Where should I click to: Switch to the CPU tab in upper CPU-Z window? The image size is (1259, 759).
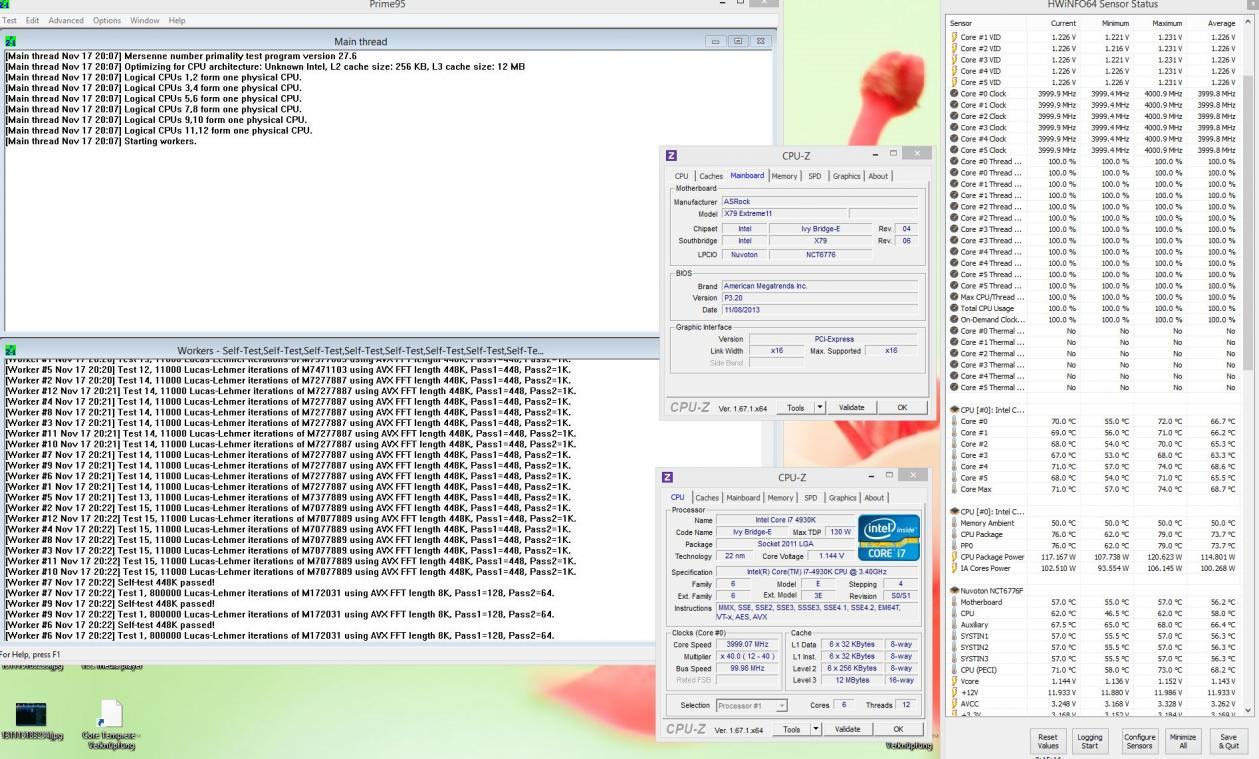click(682, 176)
